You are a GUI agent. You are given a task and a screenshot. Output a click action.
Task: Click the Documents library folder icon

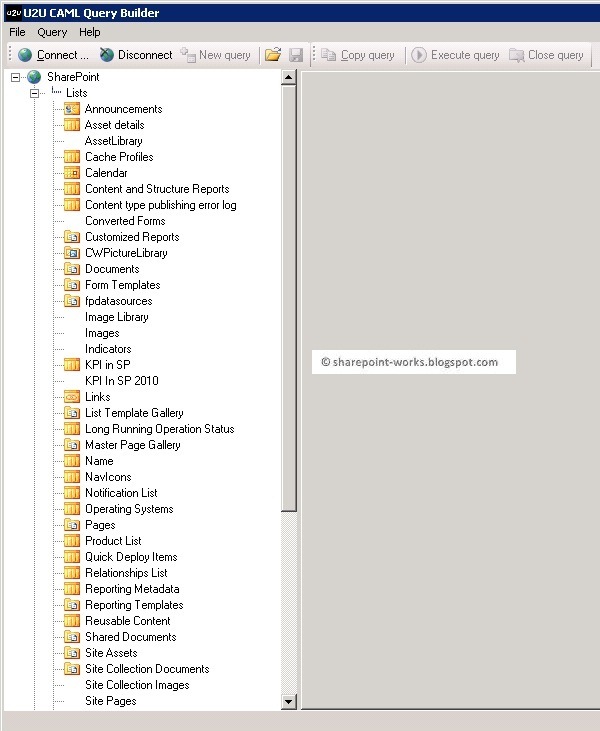pyautogui.click(x=72, y=269)
